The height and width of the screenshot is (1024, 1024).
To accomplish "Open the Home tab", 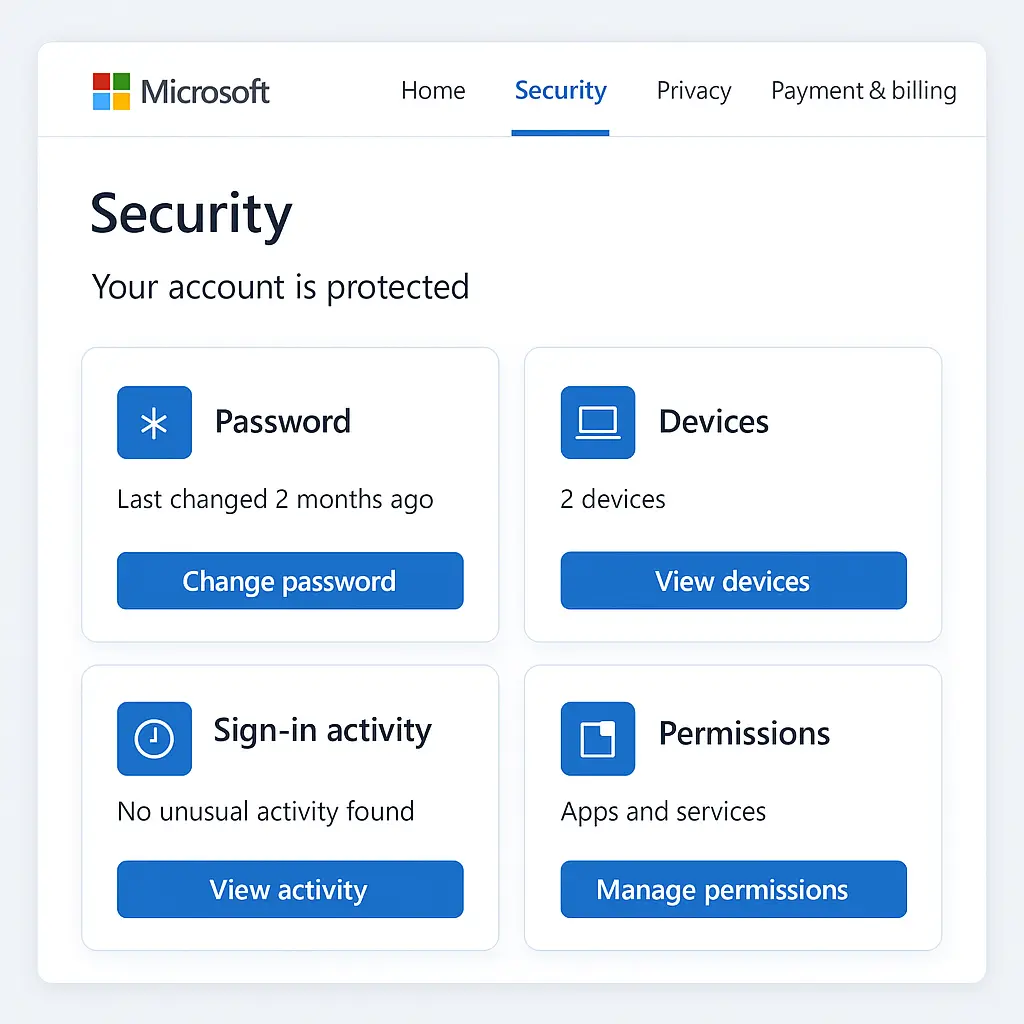I will [433, 91].
